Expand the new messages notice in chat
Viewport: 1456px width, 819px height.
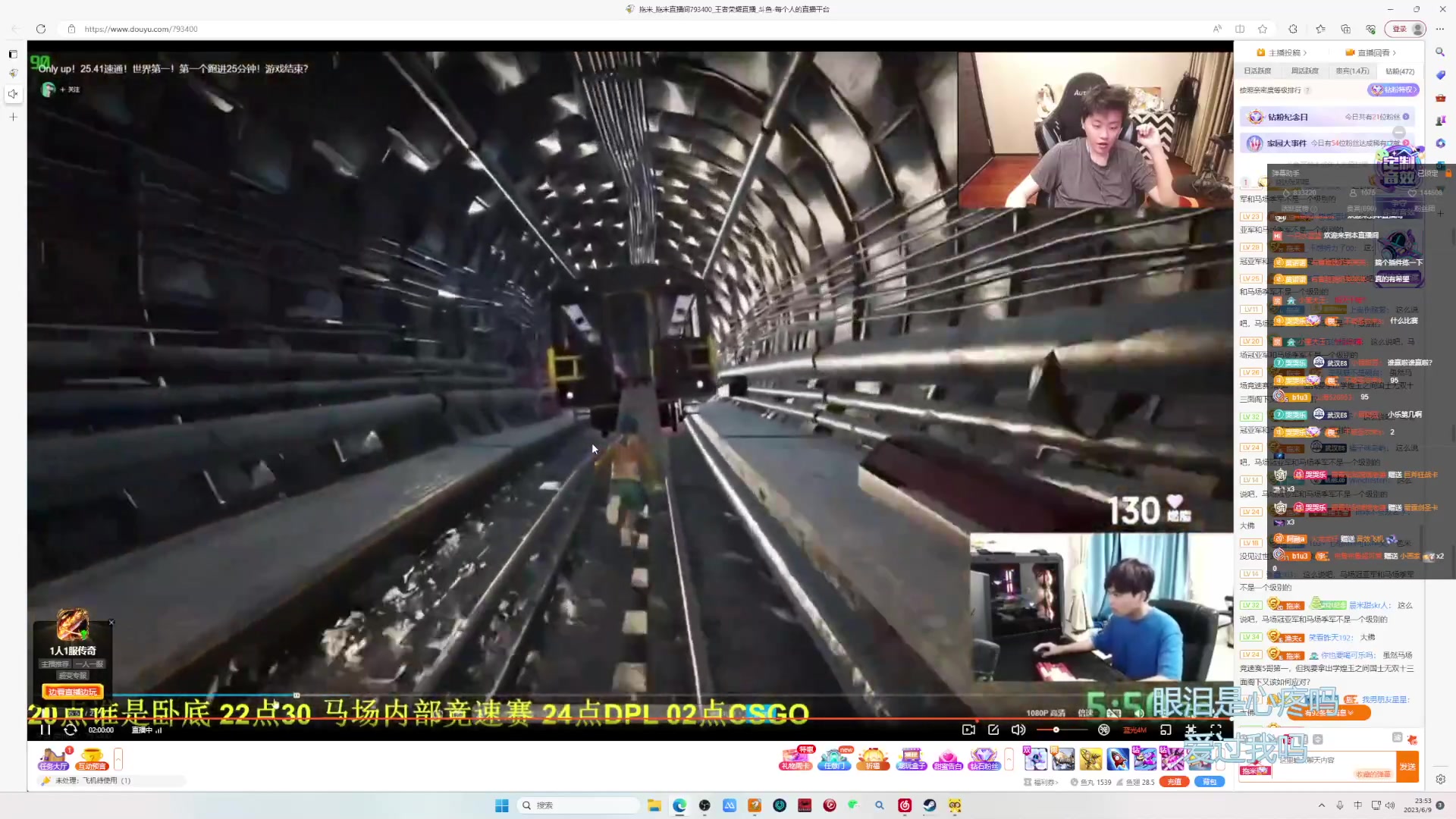pos(1330,713)
